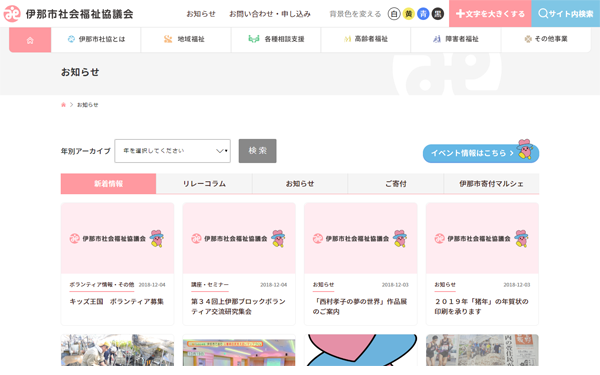The image size is (600, 375).
Task: Click the magnifier icon in サイト内検索
Action: [543, 14]
